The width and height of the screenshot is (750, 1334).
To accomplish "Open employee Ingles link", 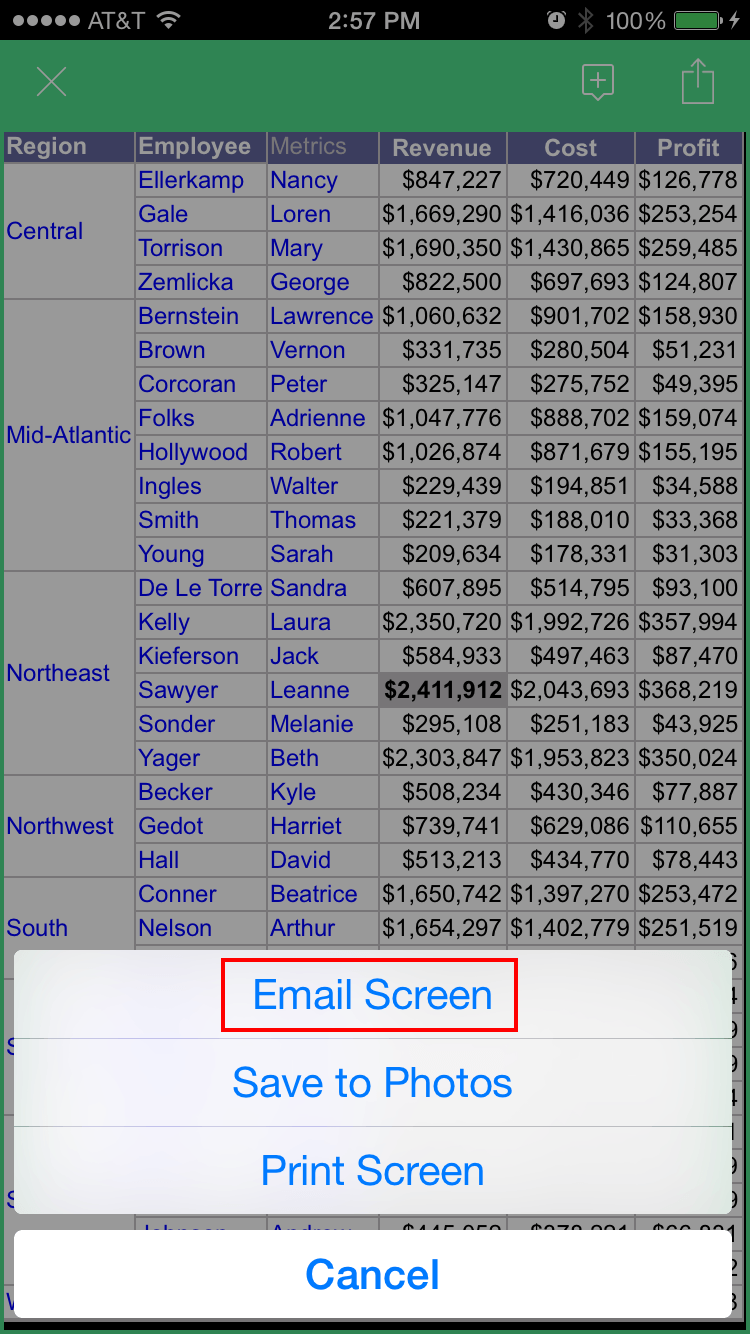I will point(170,486).
